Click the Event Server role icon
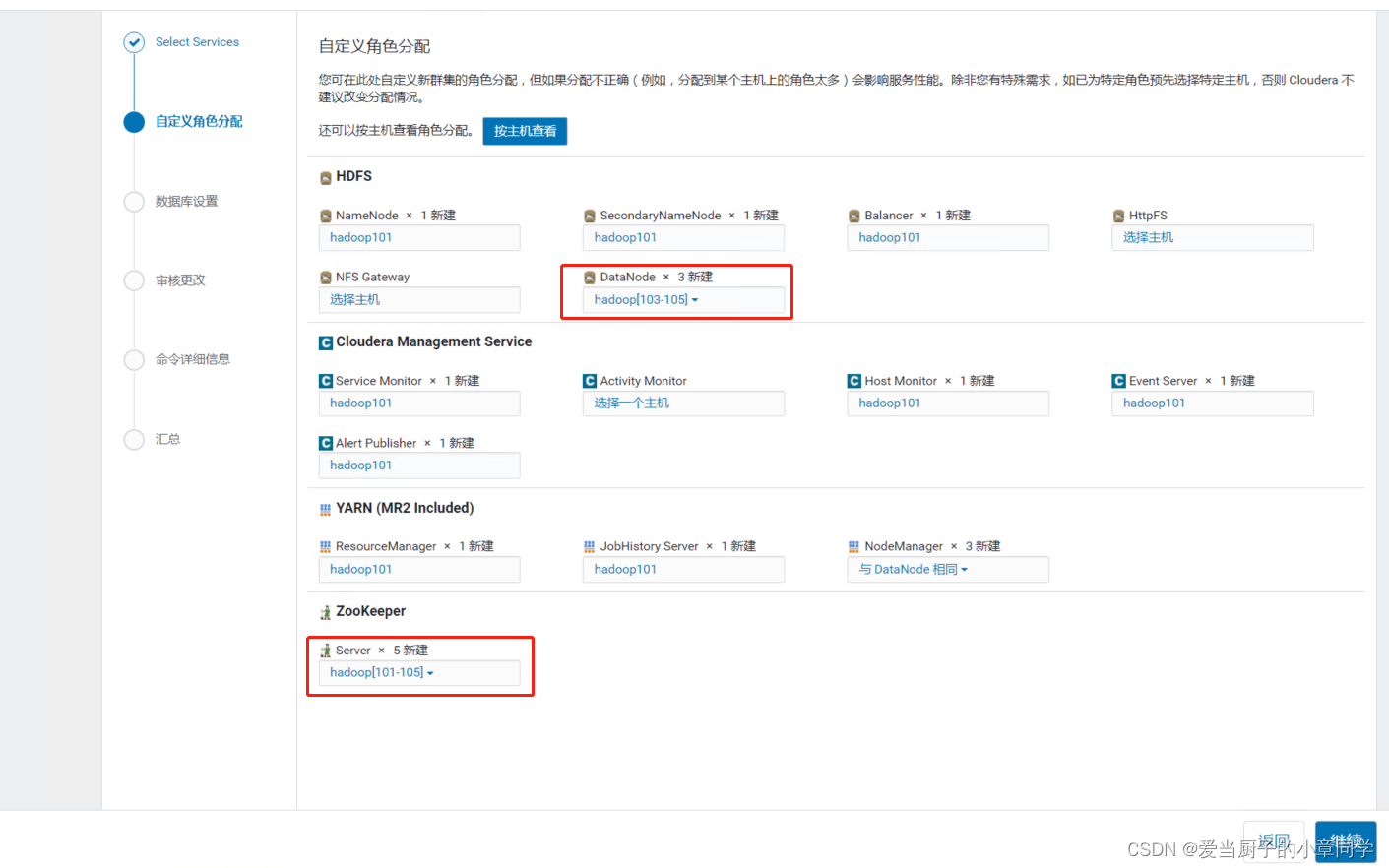Screen dimensions: 1389x868 click(x=1119, y=381)
